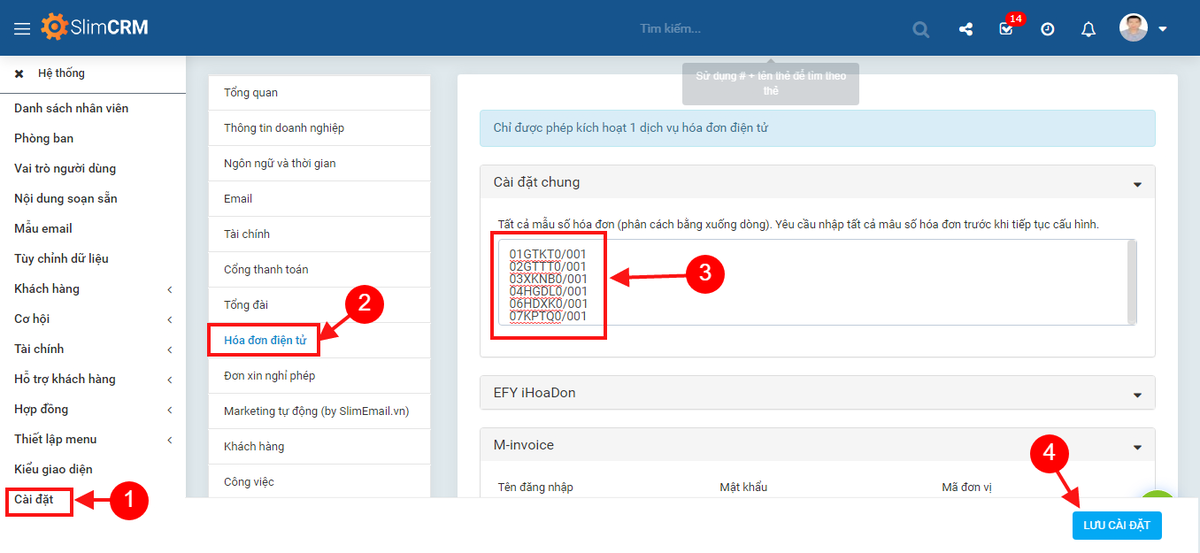Collapse the M-invoice section
Screen dimensions: 1200x553
click(1137, 446)
